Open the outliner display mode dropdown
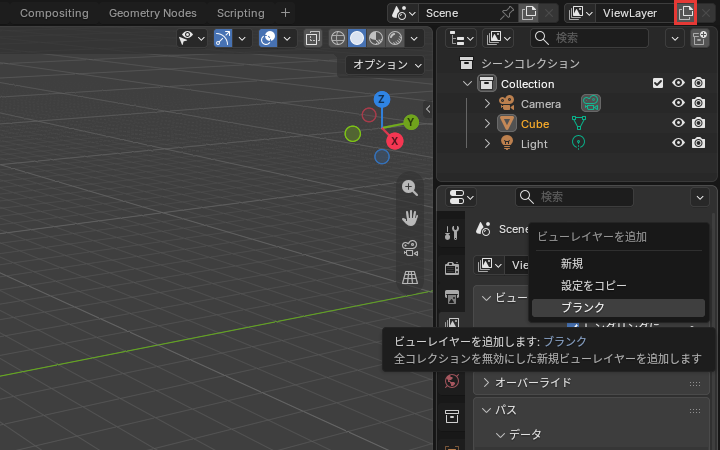Image resolution: width=720 pixels, height=450 pixels. [498, 38]
